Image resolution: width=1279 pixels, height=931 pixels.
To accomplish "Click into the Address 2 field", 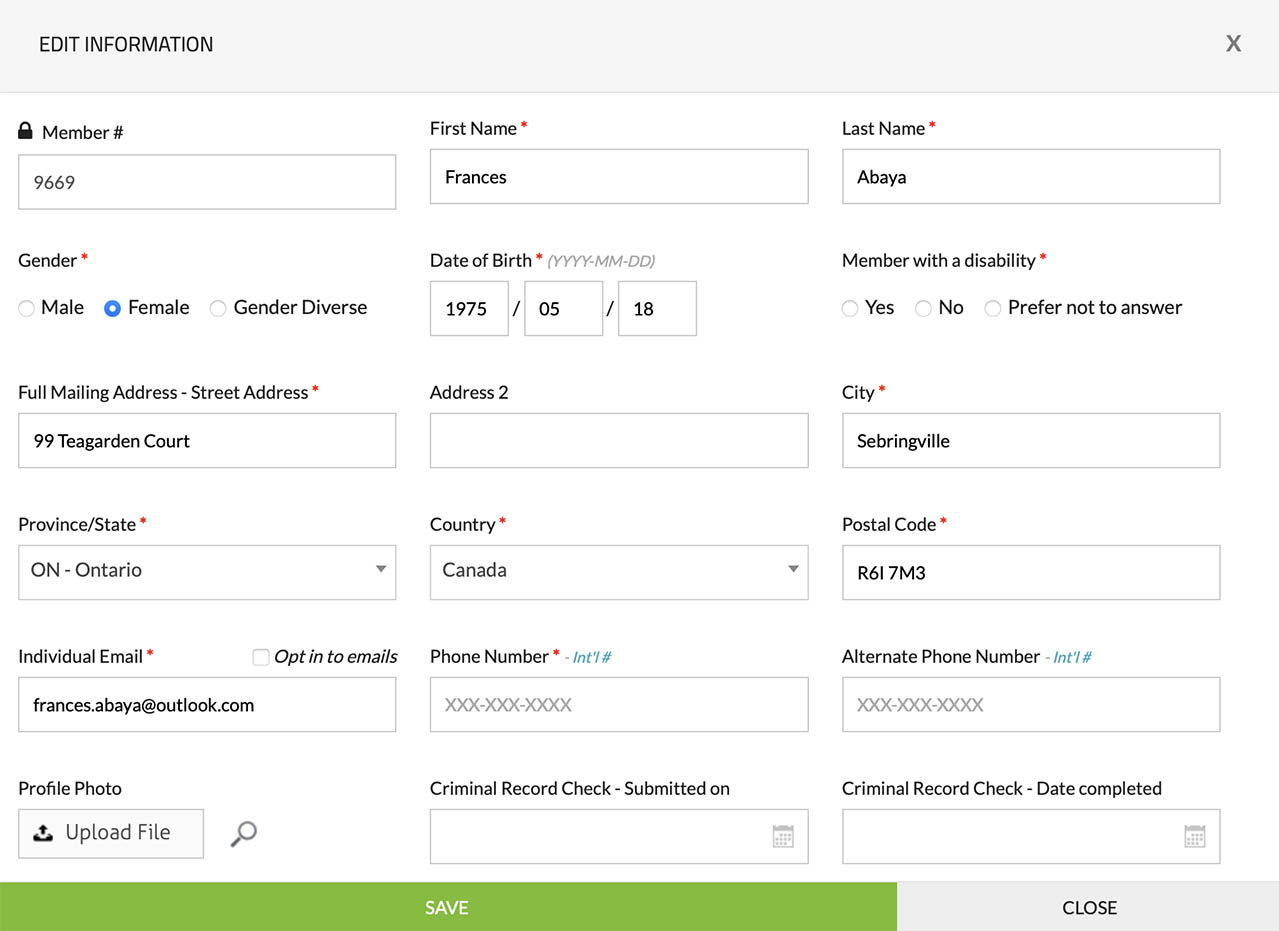I will pos(618,441).
